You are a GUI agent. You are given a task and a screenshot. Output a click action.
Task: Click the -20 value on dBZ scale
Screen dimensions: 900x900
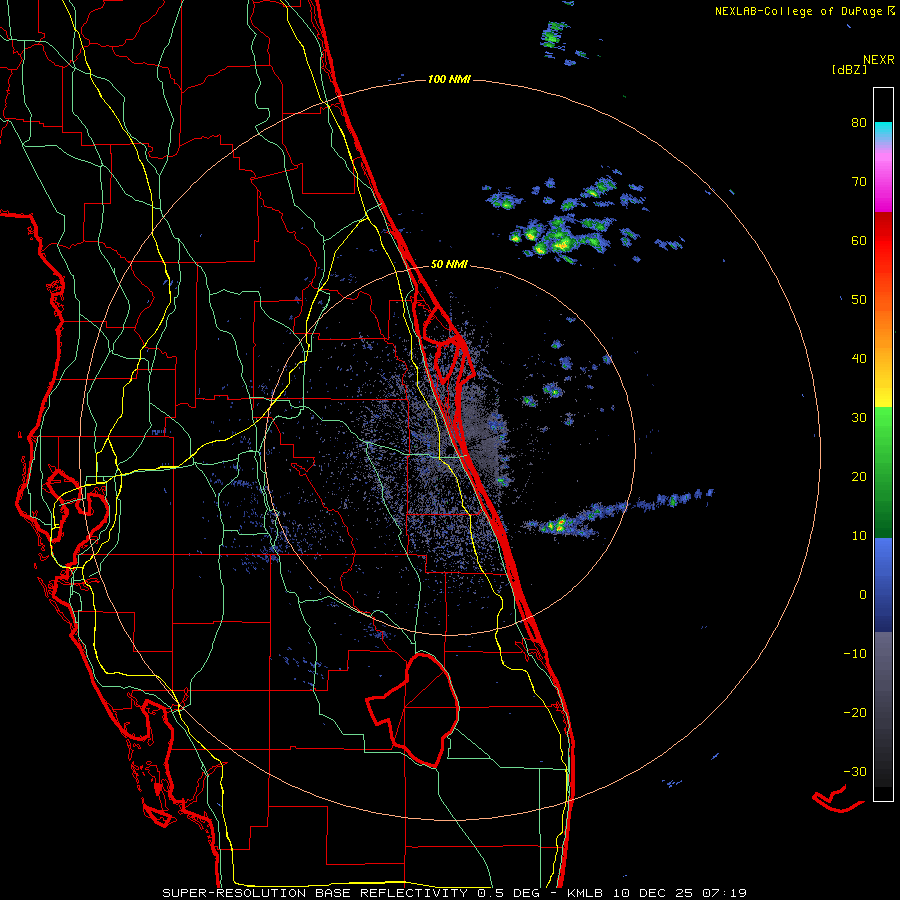(x=855, y=713)
